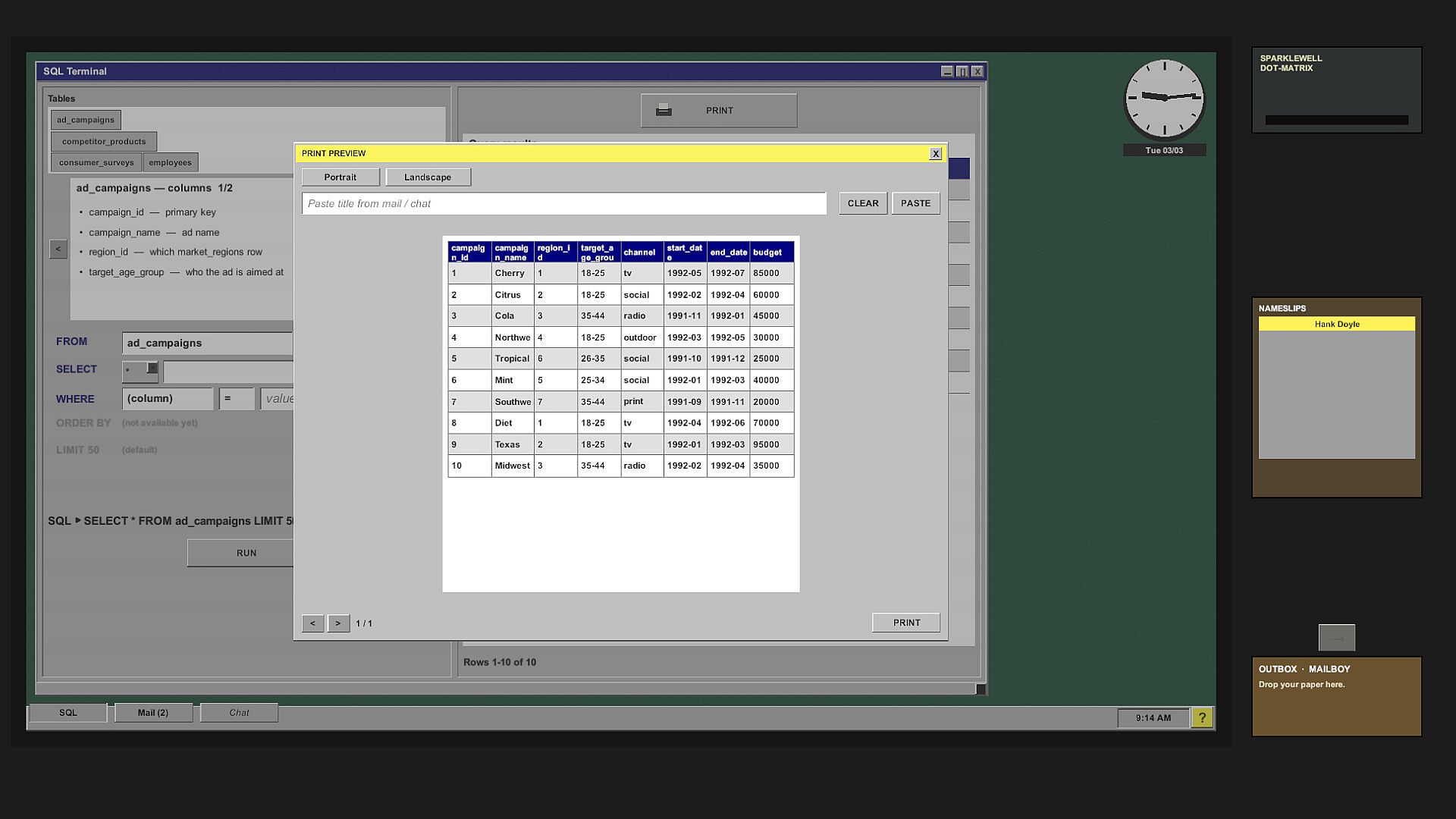Switch to the SQL taskbar tab
The width and height of the screenshot is (1456, 819).
click(68, 713)
